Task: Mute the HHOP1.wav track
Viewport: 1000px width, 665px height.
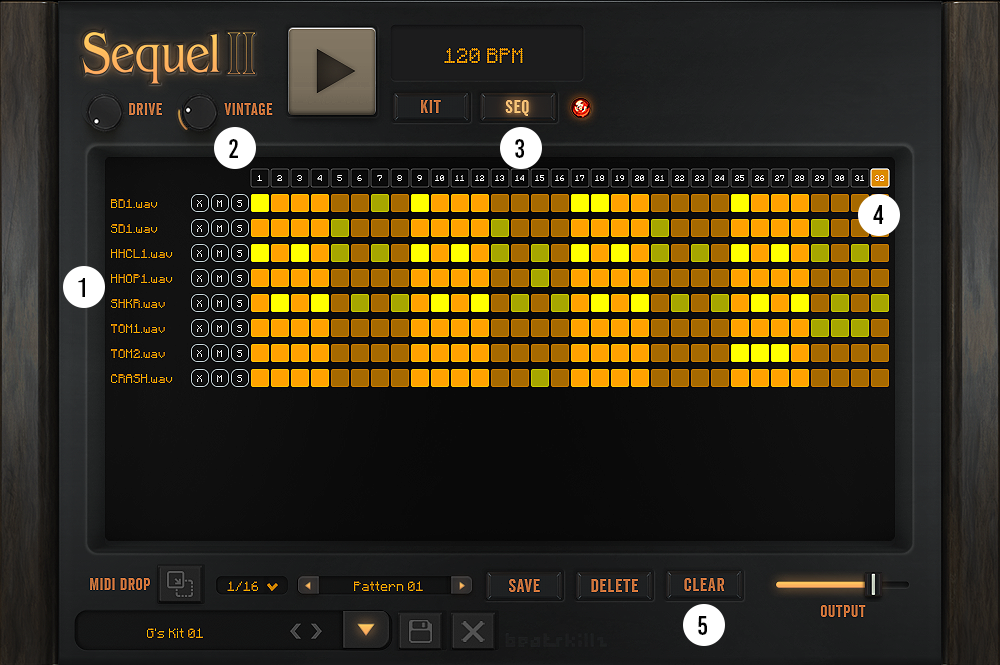Action: click(x=219, y=278)
